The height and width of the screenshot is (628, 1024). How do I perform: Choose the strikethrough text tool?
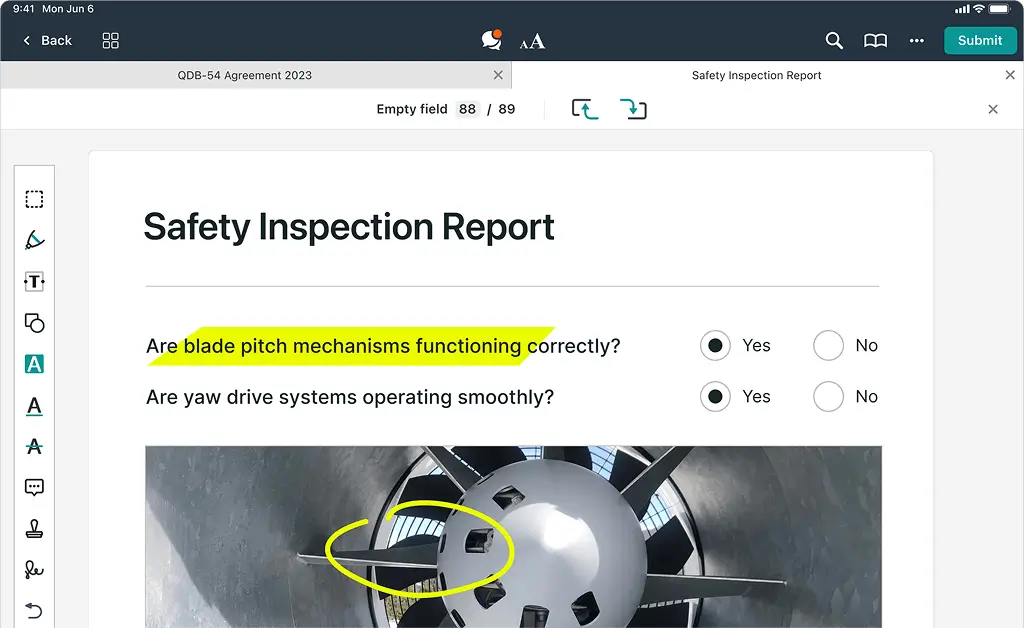click(x=34, y=447)
